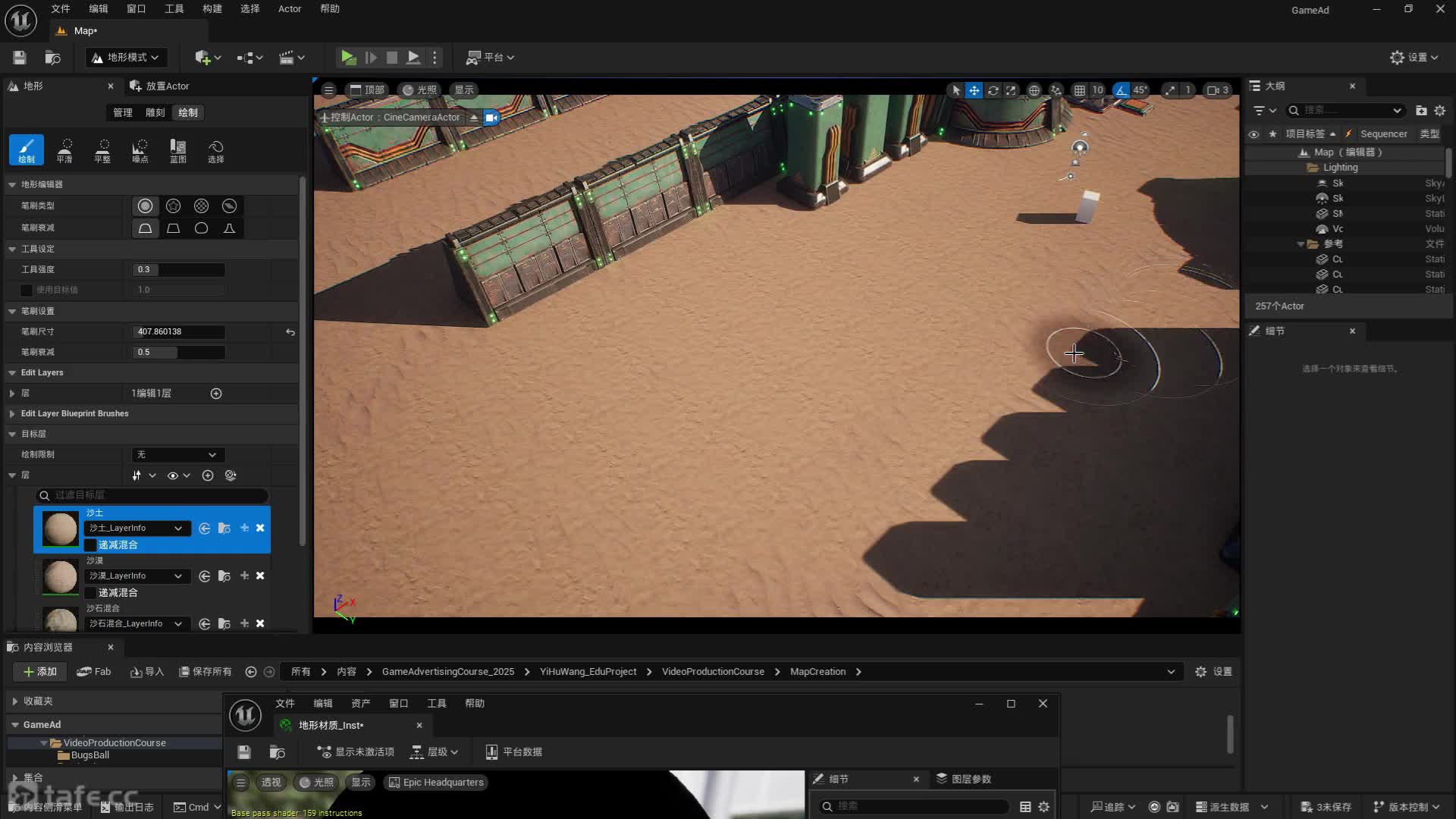Click save icon in main toolbar
Viewport: 1456px width, 819px height.
(20, 57)
